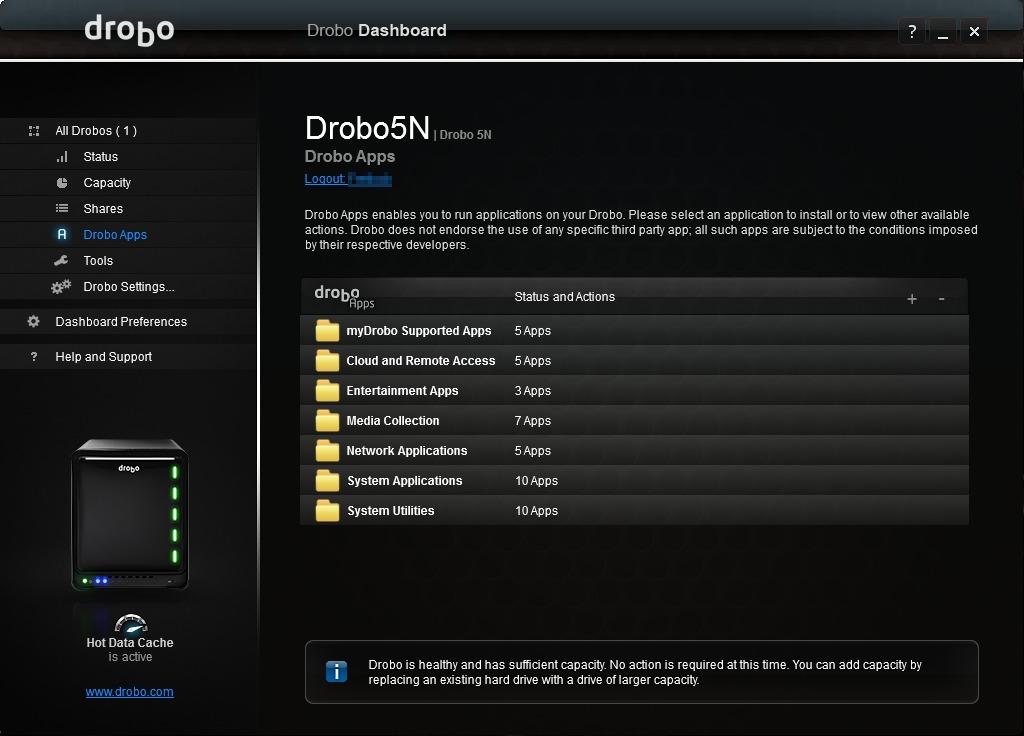The height and width of the screenshot is (736, 1024).
Task: Click the myDrobo Supported Apps folder icon
Action: 327,330
